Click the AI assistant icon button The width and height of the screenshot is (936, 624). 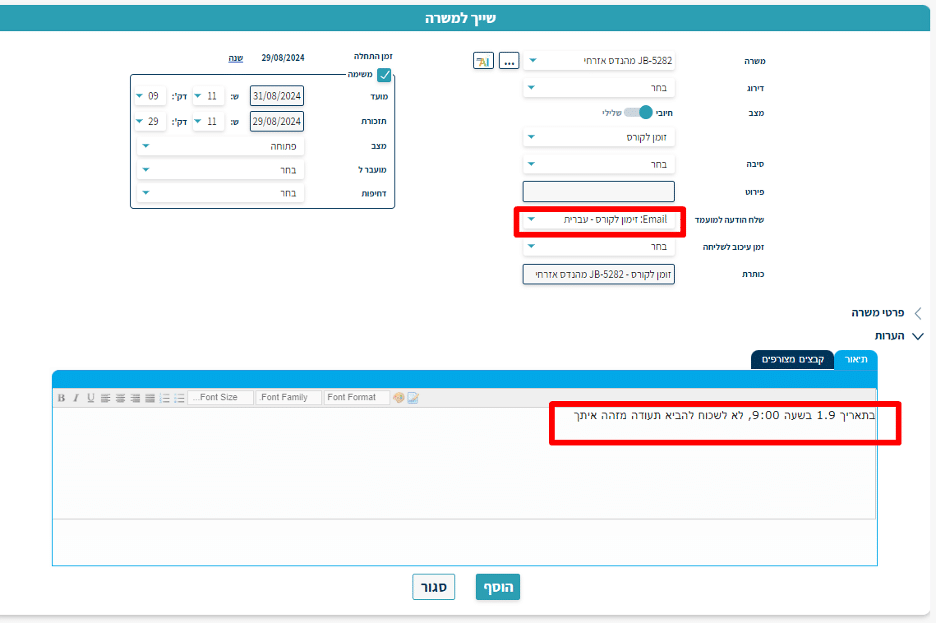[x=482, y=61]
